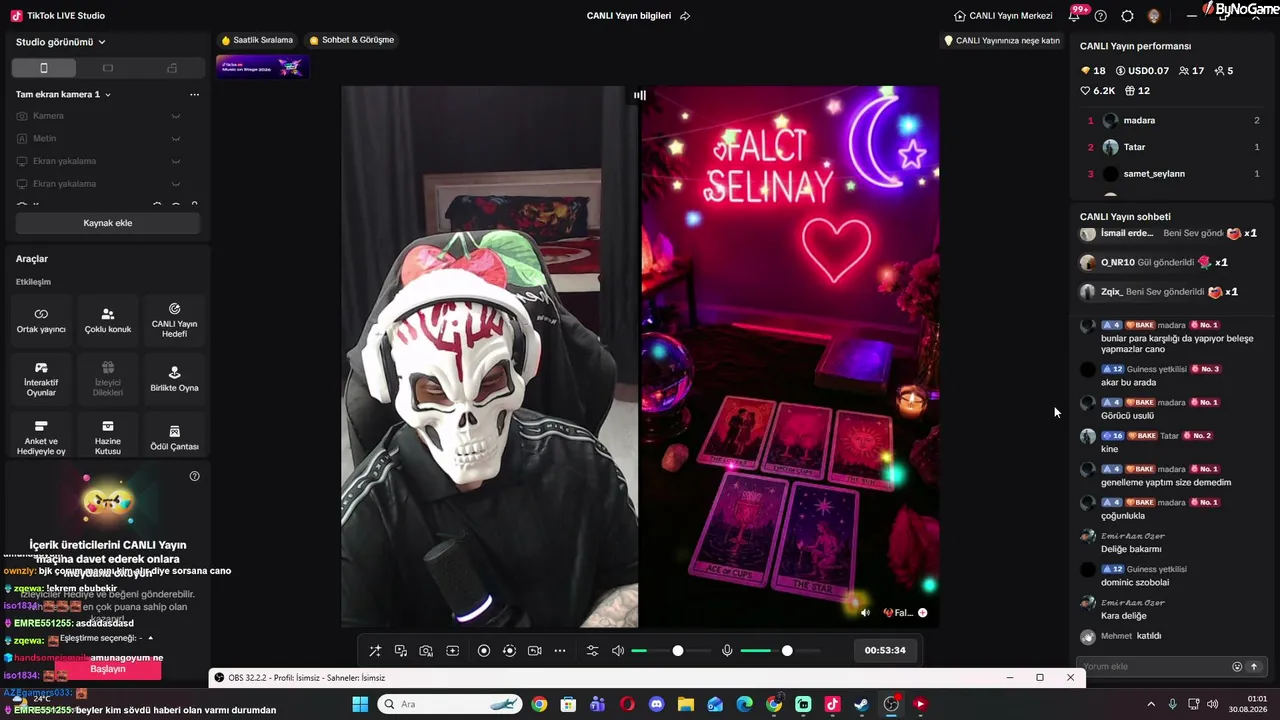Switch to portrait phone layout
1280x720 pixels.
coord(43,68)
